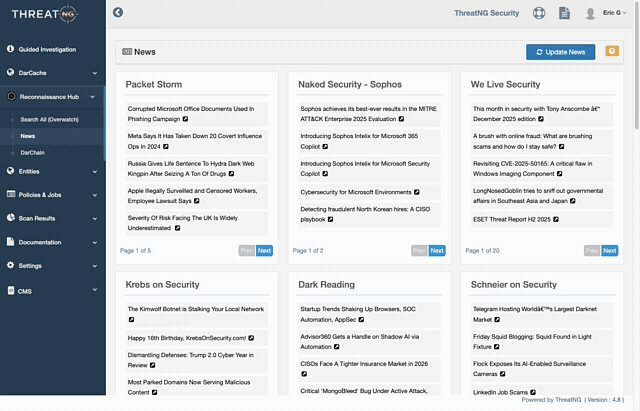Go to next We Live Security page
The image size is (640, 411).
click(610, 251)
